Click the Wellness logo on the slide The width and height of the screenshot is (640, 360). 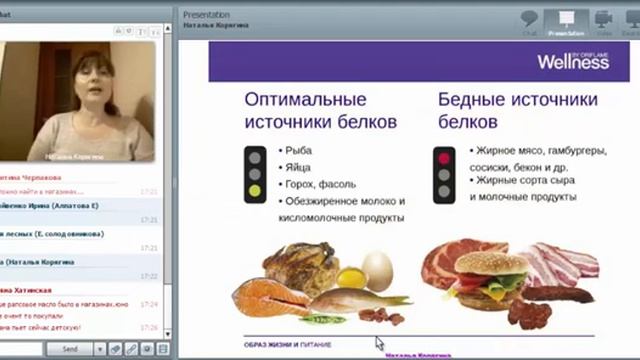tap(573, 61)
